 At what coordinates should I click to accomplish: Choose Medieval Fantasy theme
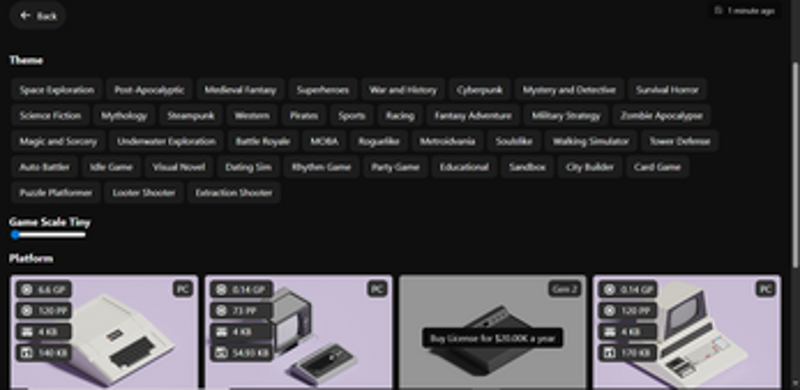tap(240, 90)
